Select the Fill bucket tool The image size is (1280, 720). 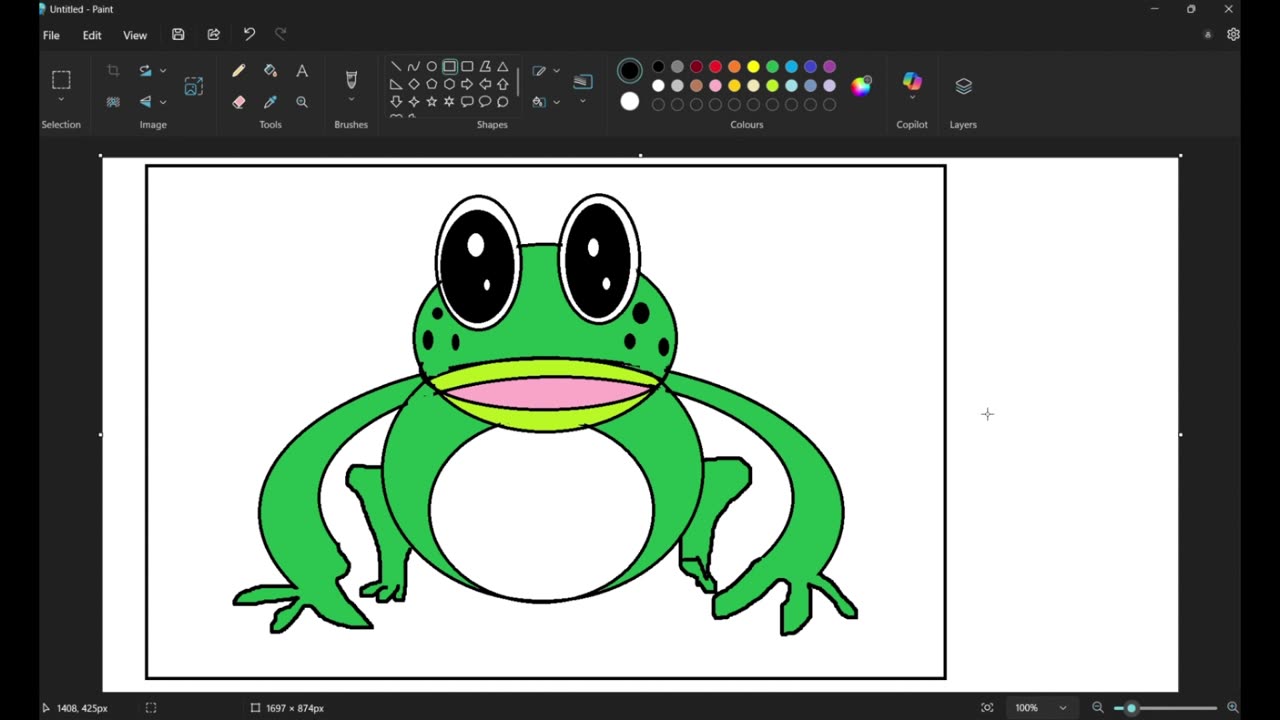(270, 71)
